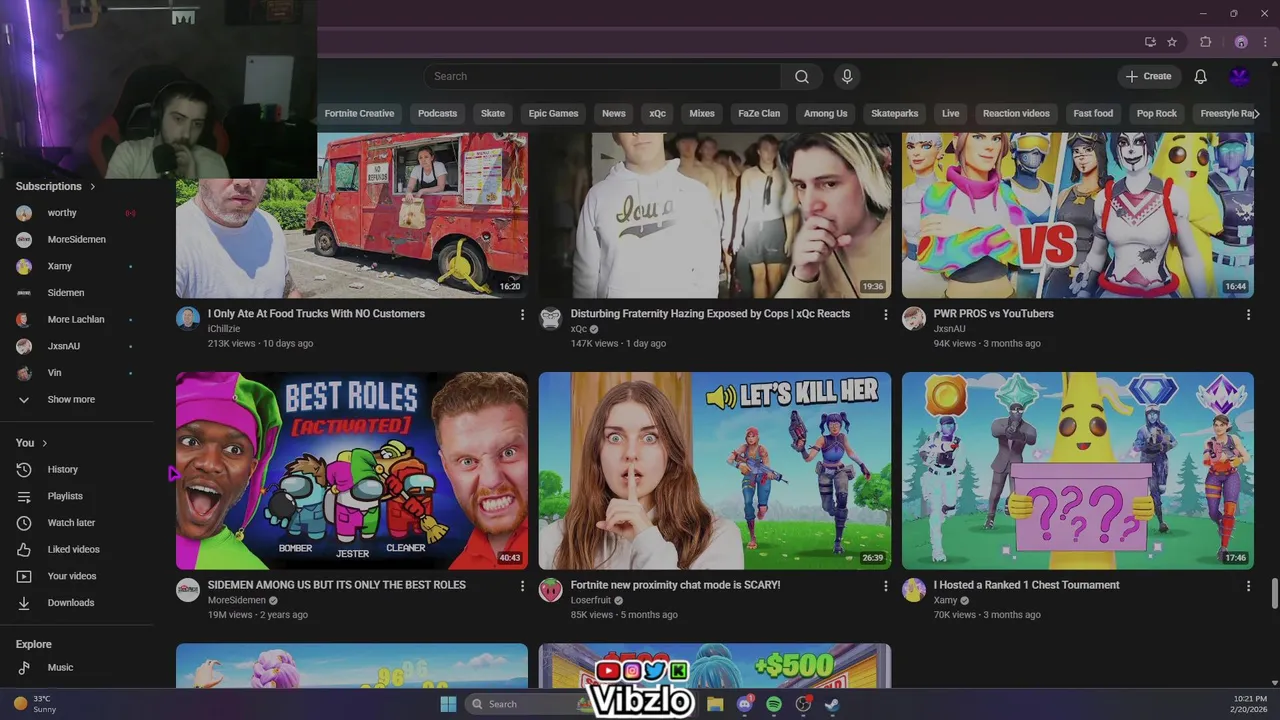The image size is (1280, 720).
Task: Expand the Subscriptions section chevron
Action: 93,186
